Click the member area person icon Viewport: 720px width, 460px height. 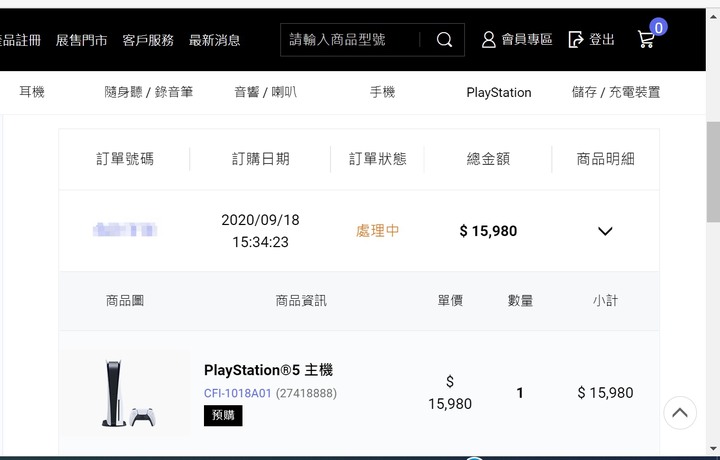pos(489,40)
